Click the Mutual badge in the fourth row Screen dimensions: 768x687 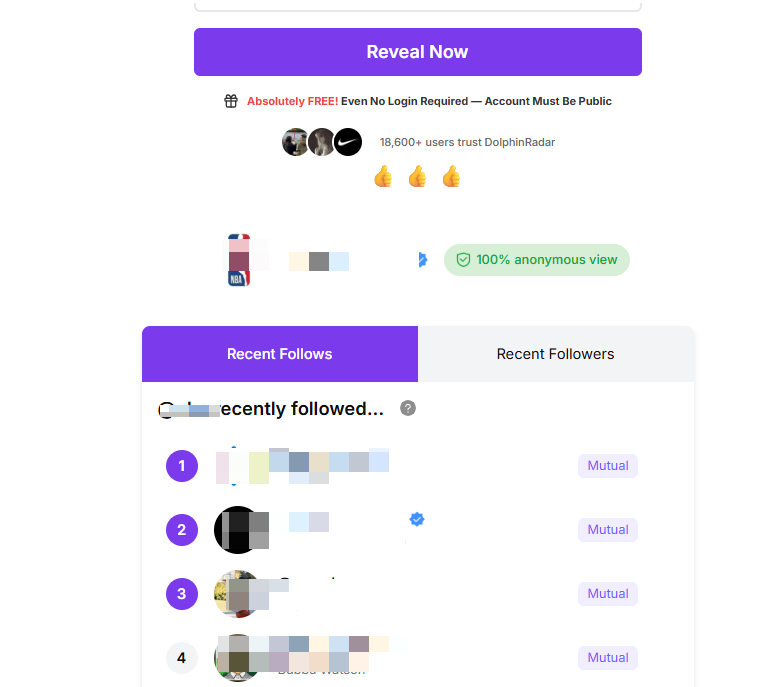pyautogui.click(x=607, y=658)
